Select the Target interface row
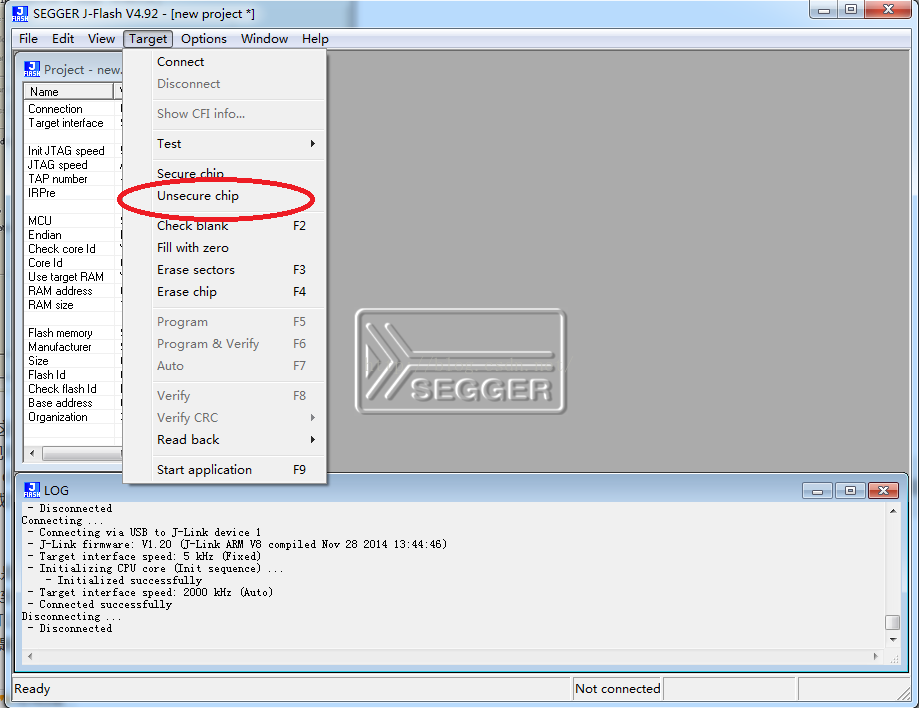The image size is (919, 708). 73,123
